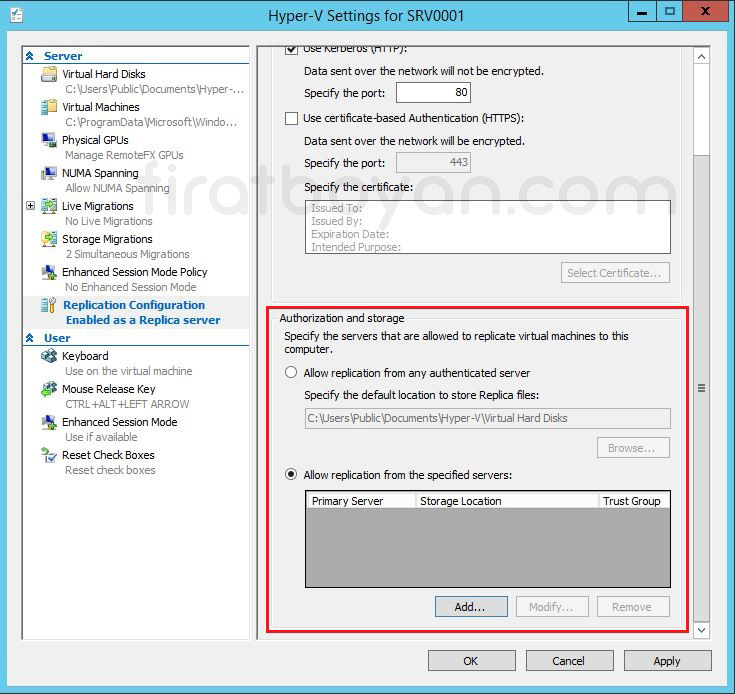Click the Add... button
The image size is (735, 694).
(x=471, y=607)
